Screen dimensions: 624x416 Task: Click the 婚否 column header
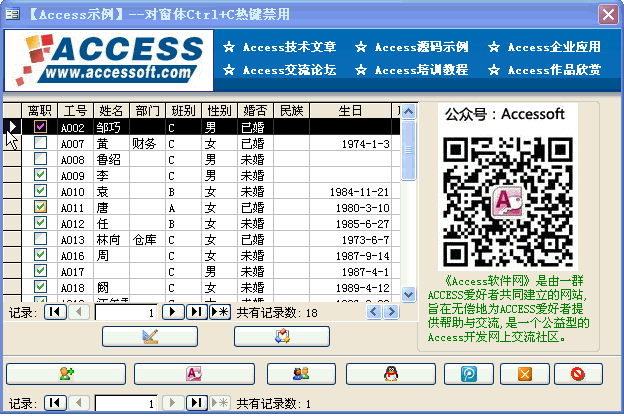[x=255, y=111]
